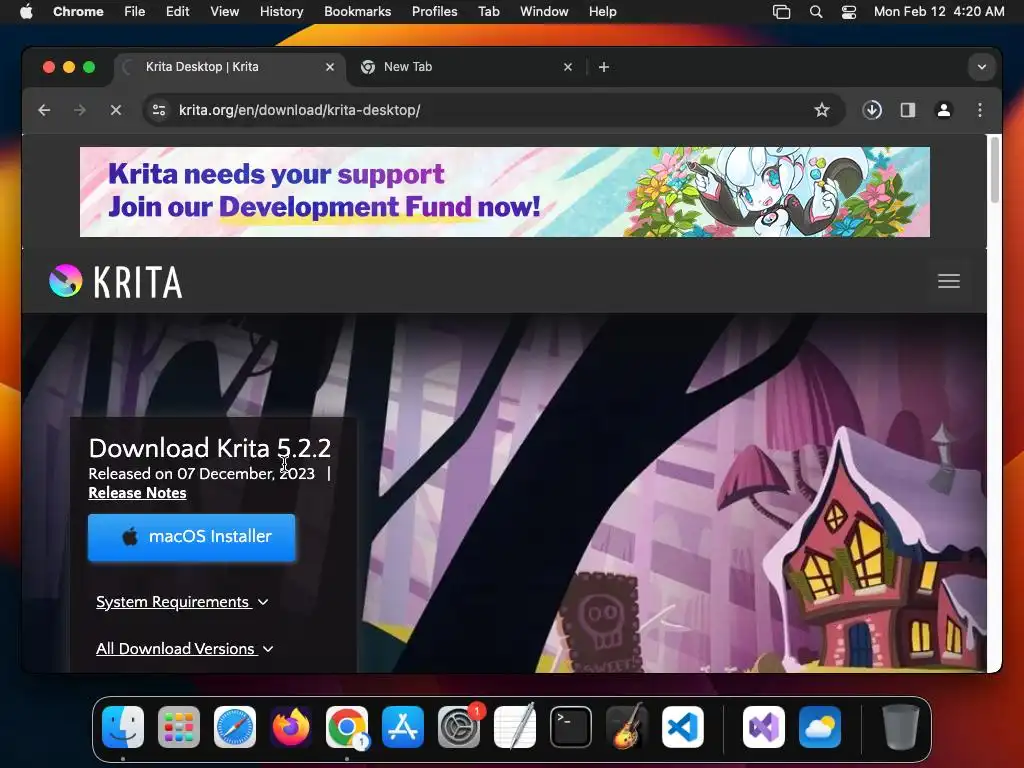
Task: Open the Profiles menu
Action: [x=434, y=12]
